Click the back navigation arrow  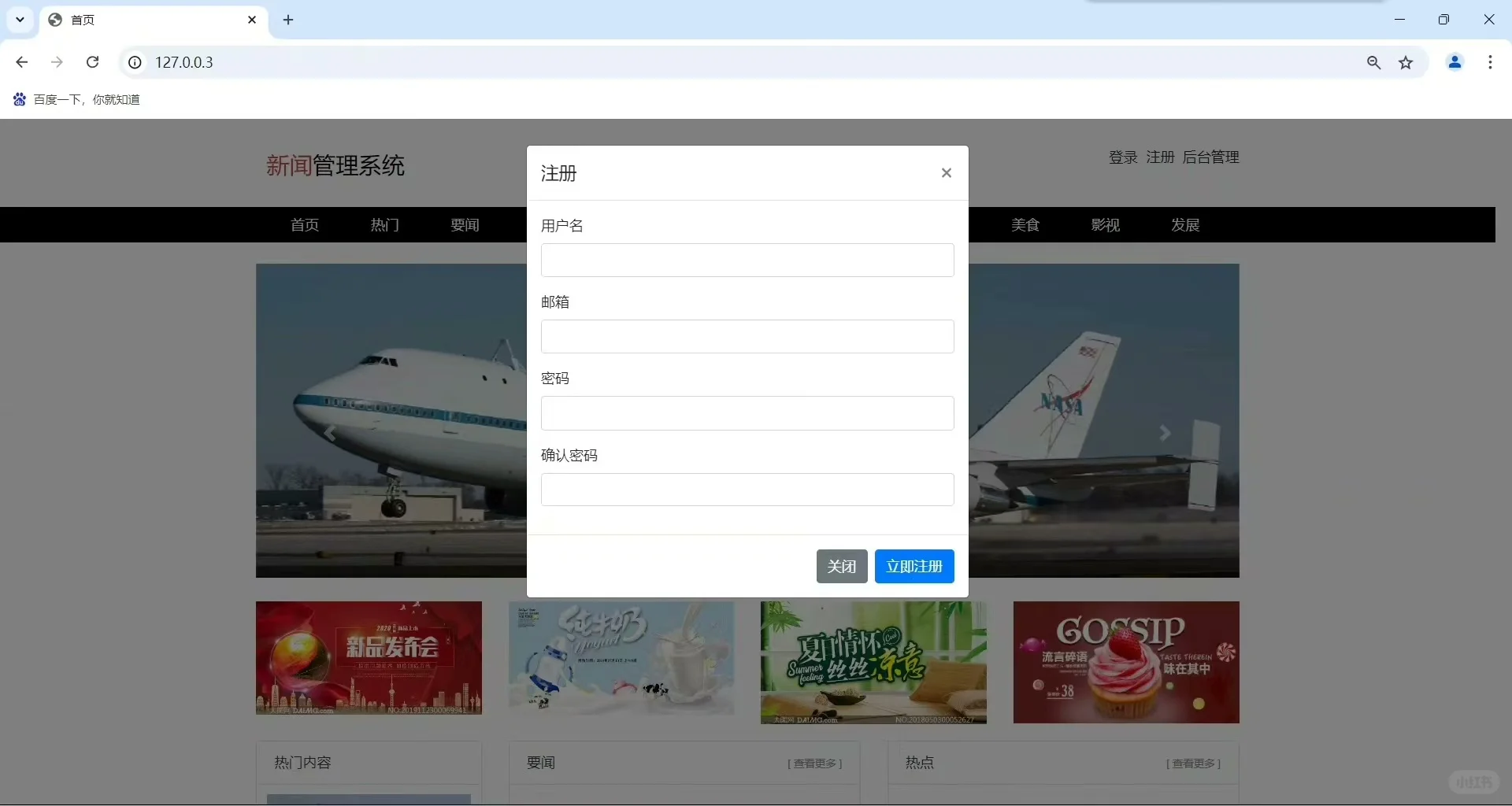21,62
